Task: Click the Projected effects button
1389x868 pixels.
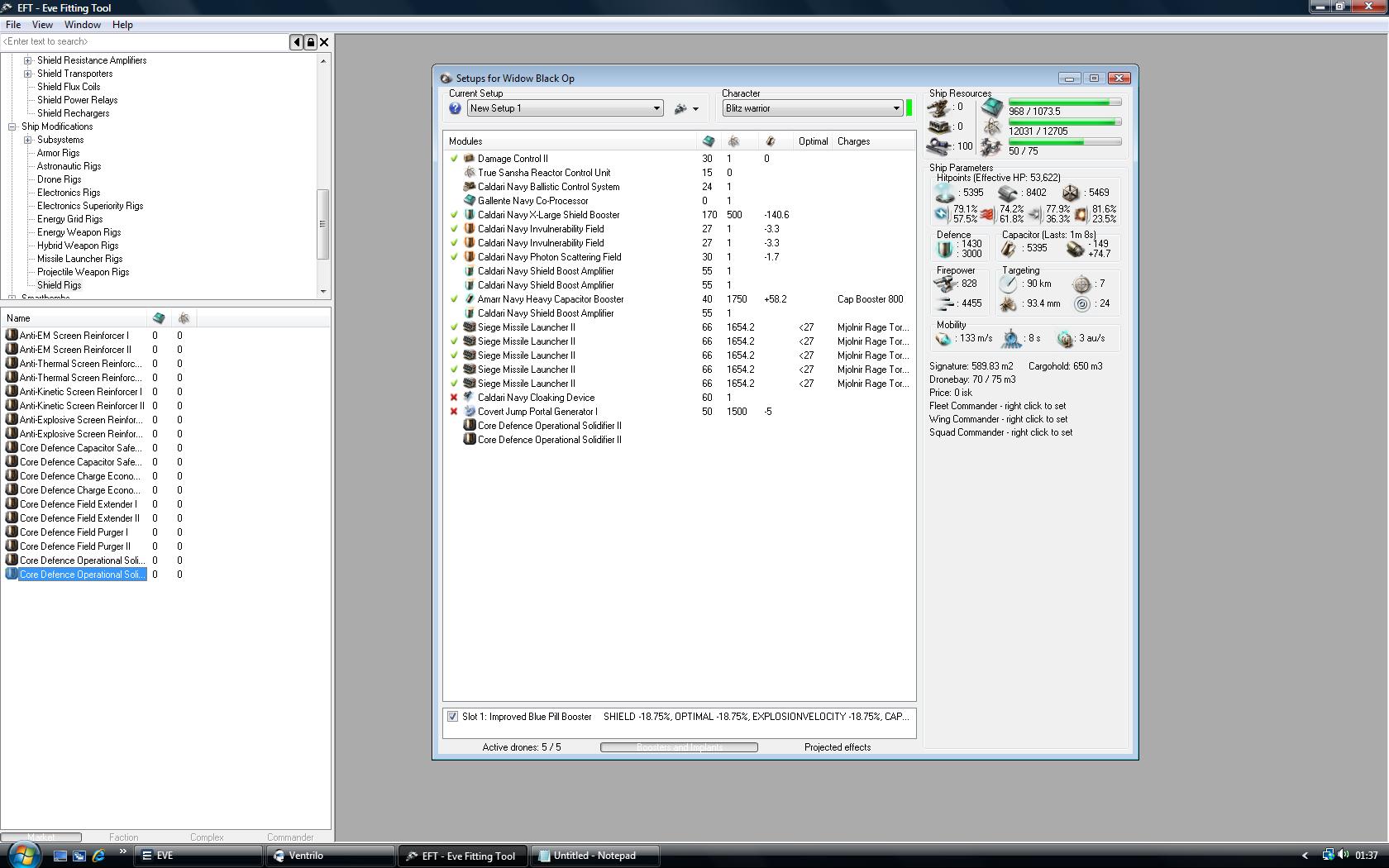Action: pos(838,747)
